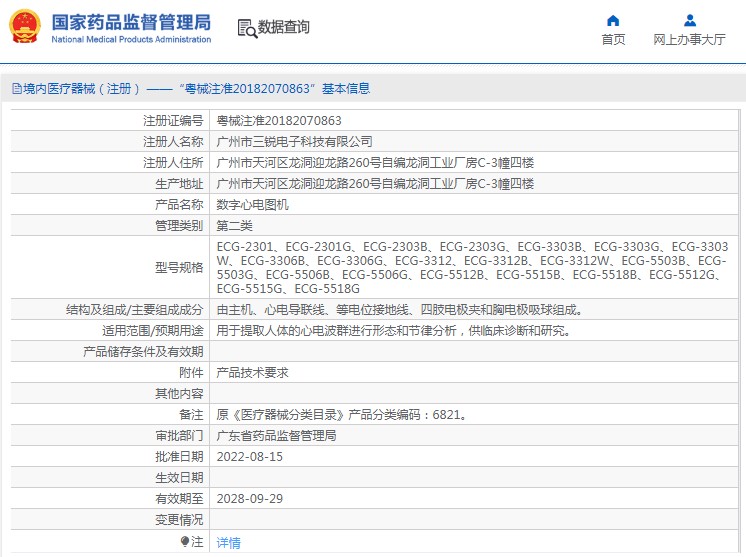
Task: Select product name 数字心电图机
Action: pos(253,205)
